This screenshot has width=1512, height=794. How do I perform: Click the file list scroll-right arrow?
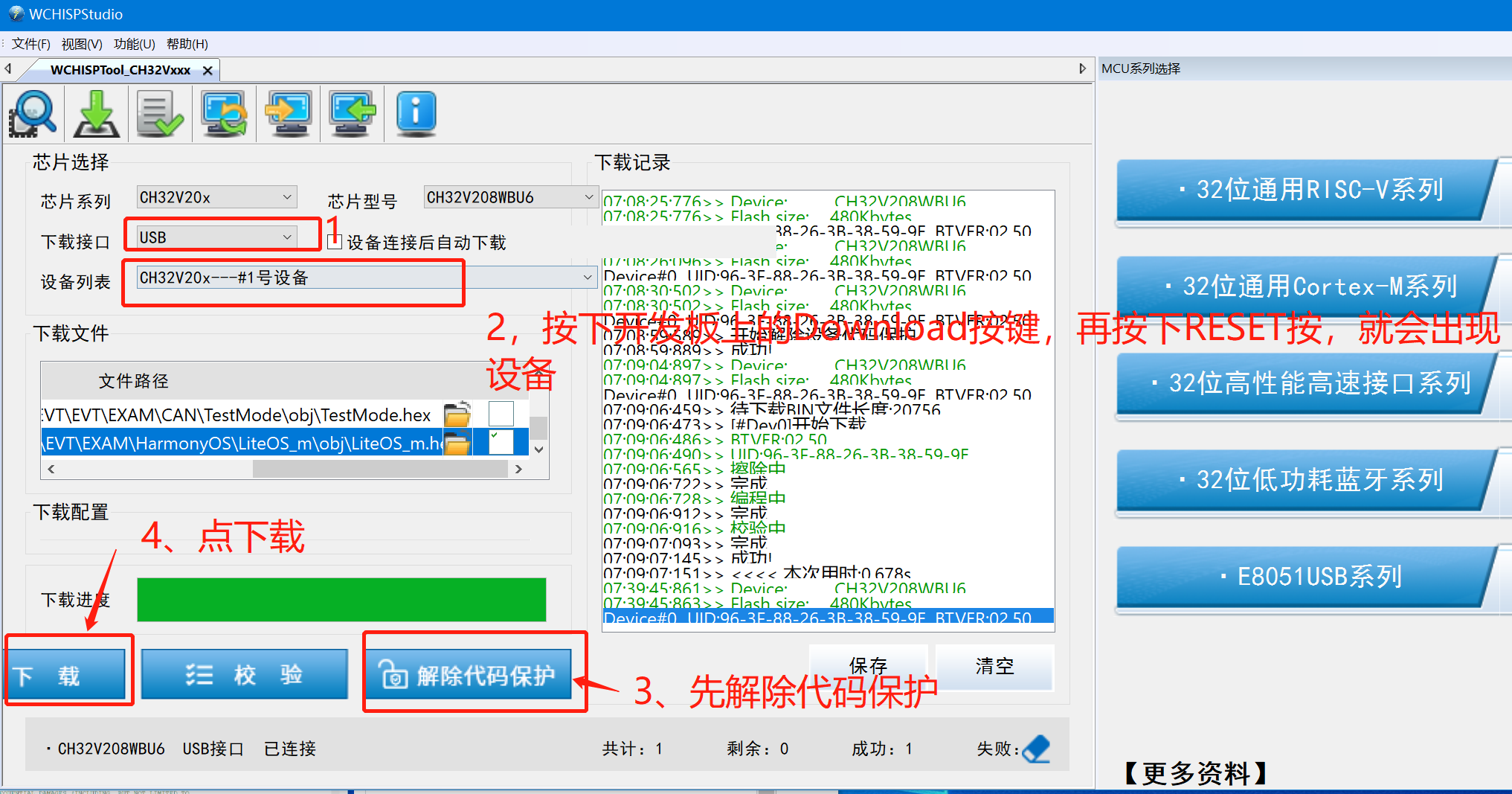pyautogui.click(x=518, y=469)
